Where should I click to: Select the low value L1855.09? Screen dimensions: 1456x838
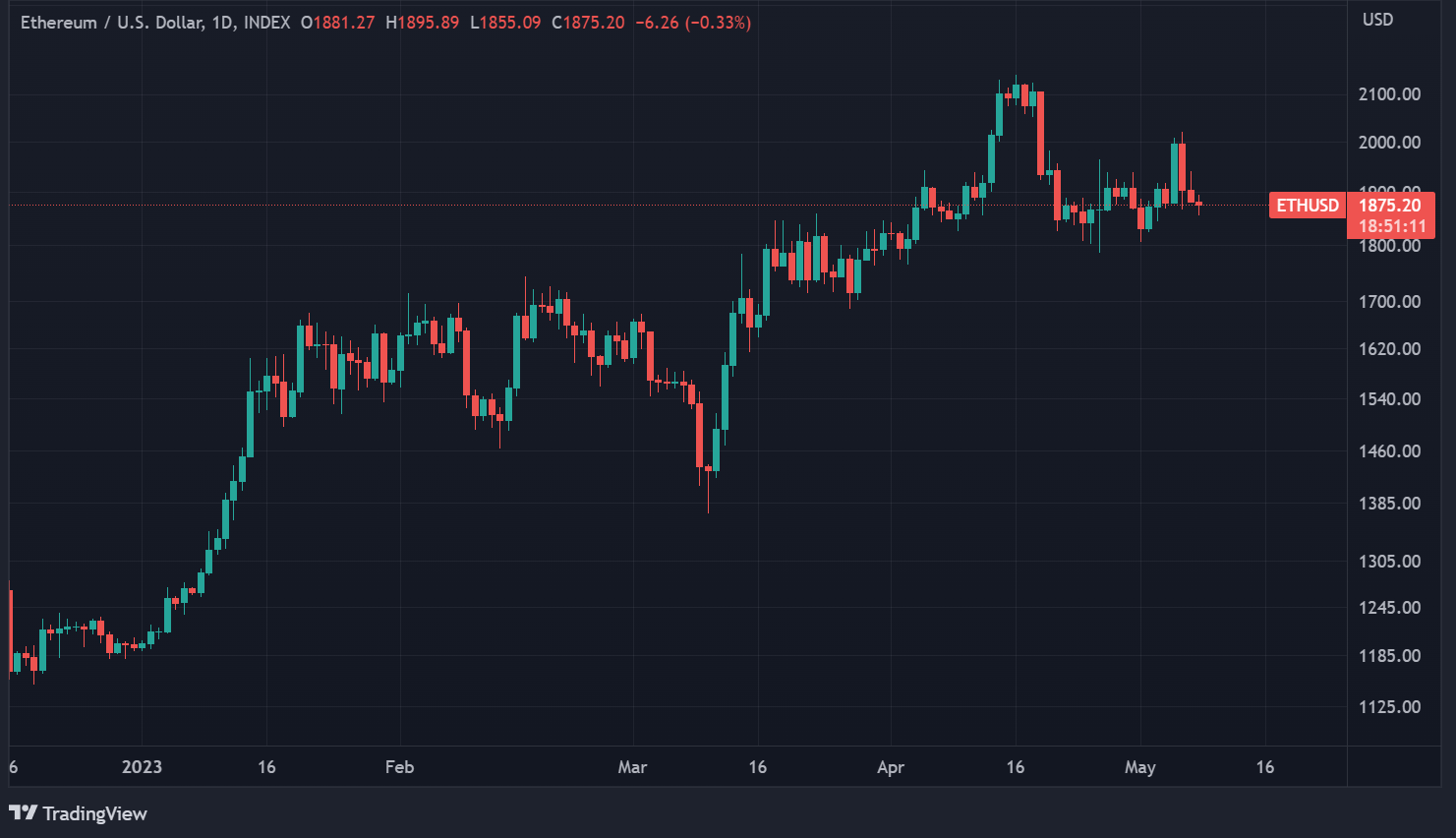coord(504,23)
